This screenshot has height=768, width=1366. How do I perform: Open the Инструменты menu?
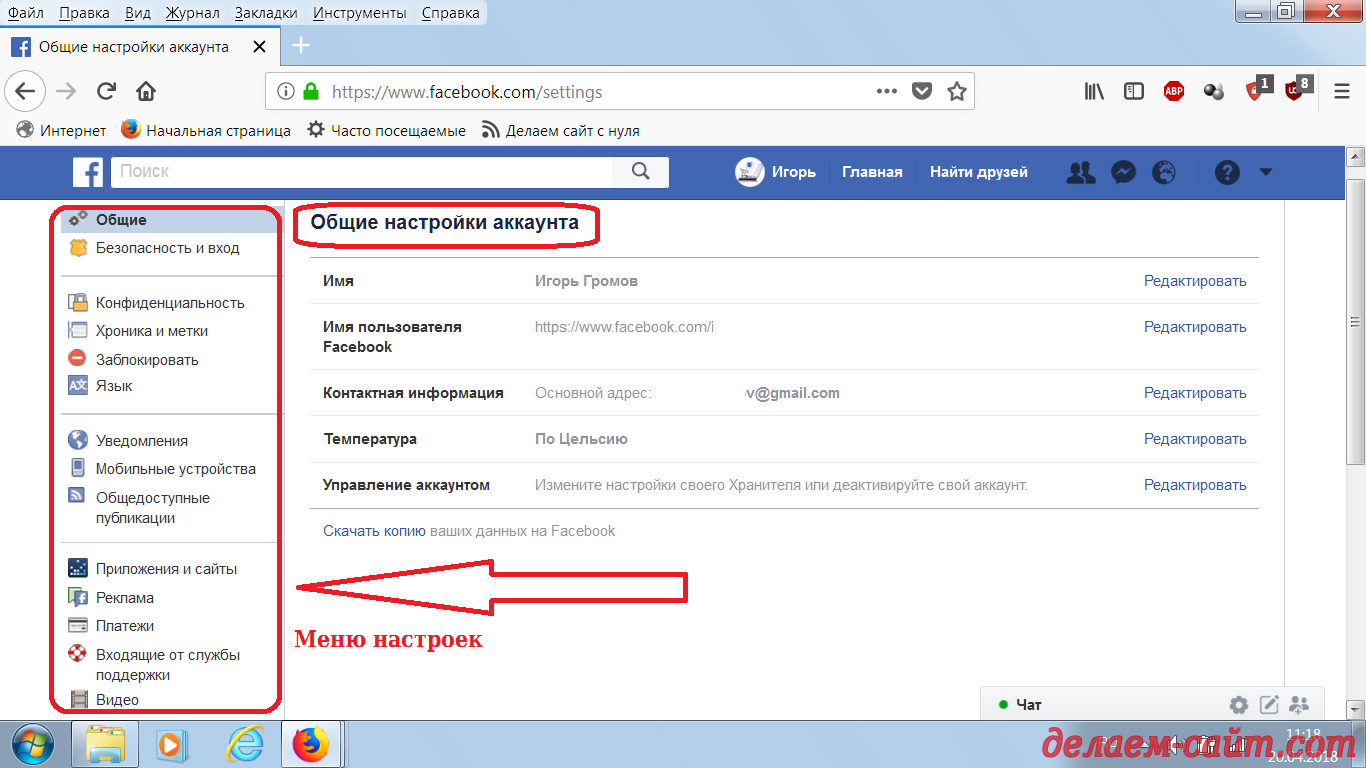pyautogui.click(x=359, y=13)
